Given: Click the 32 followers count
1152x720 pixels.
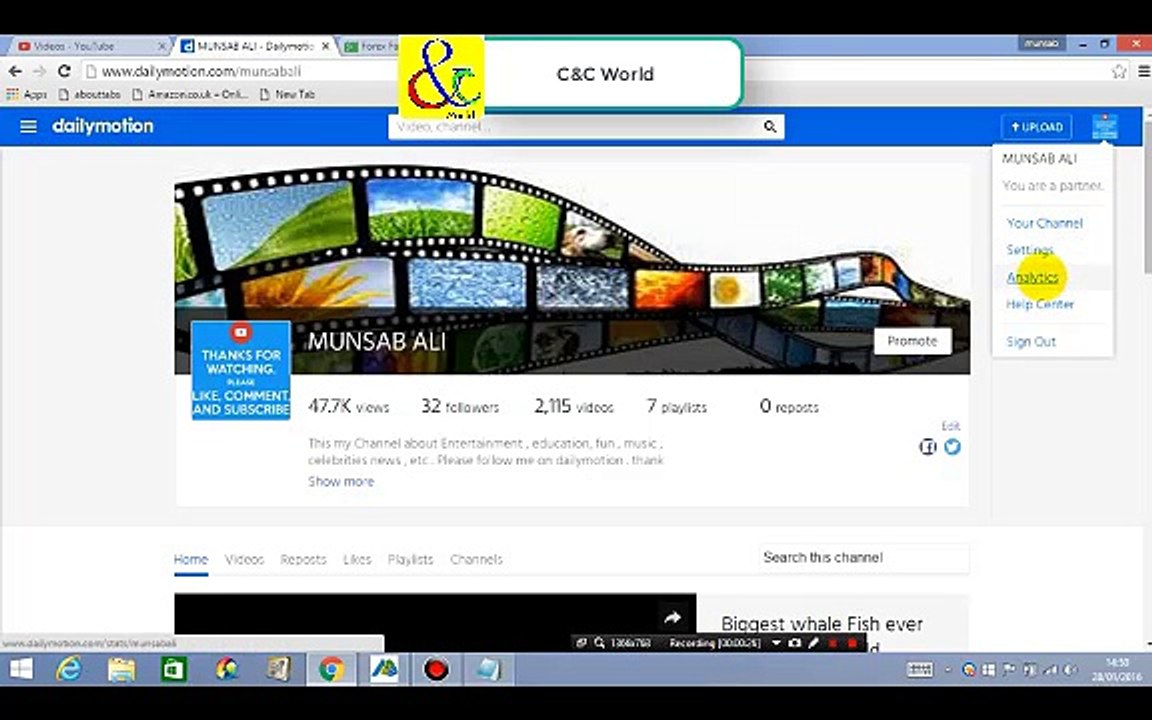Looking at the screenshot, I should 460,406.
